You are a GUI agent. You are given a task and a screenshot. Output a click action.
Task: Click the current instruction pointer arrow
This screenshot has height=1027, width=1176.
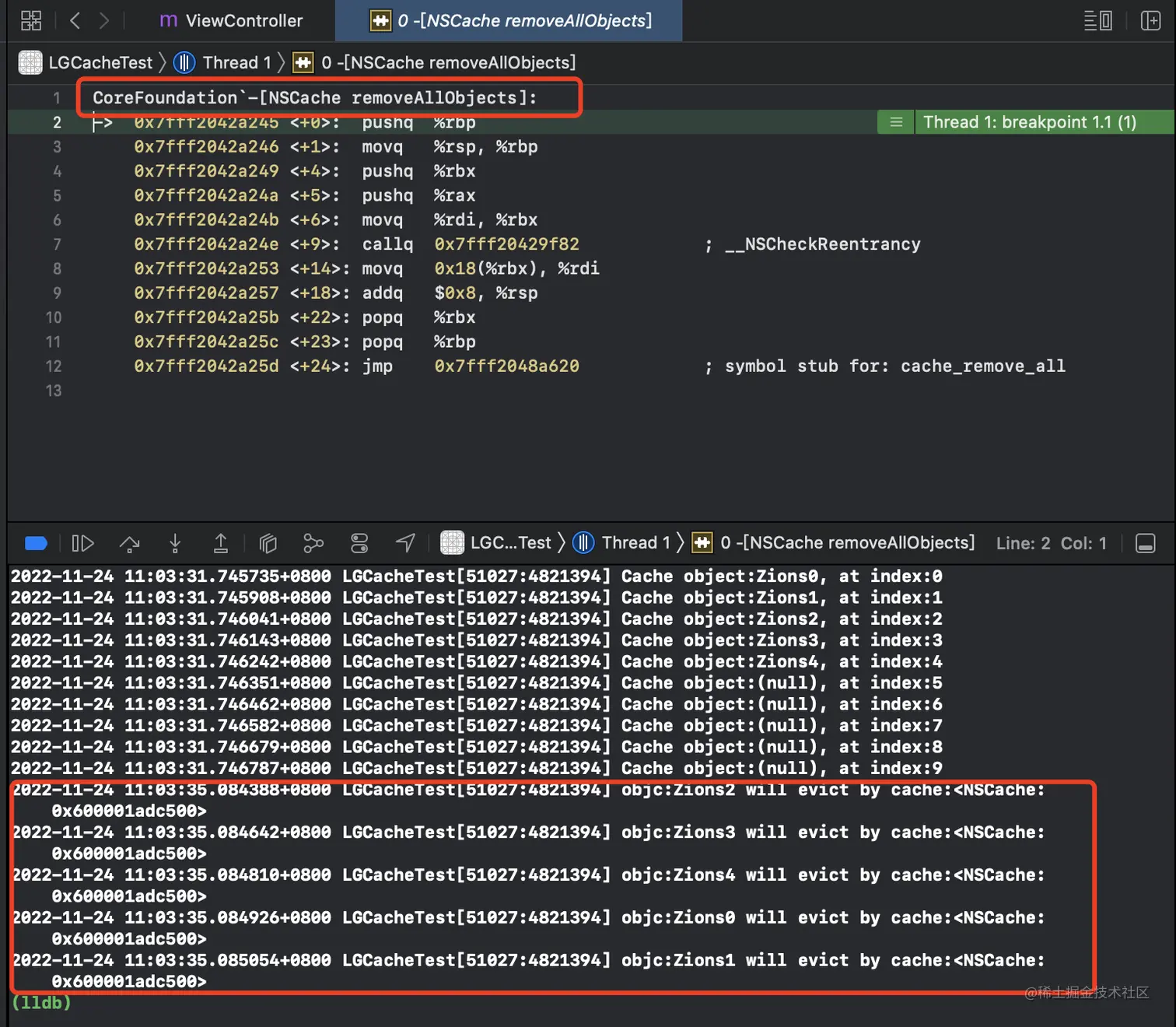[102, 122]
